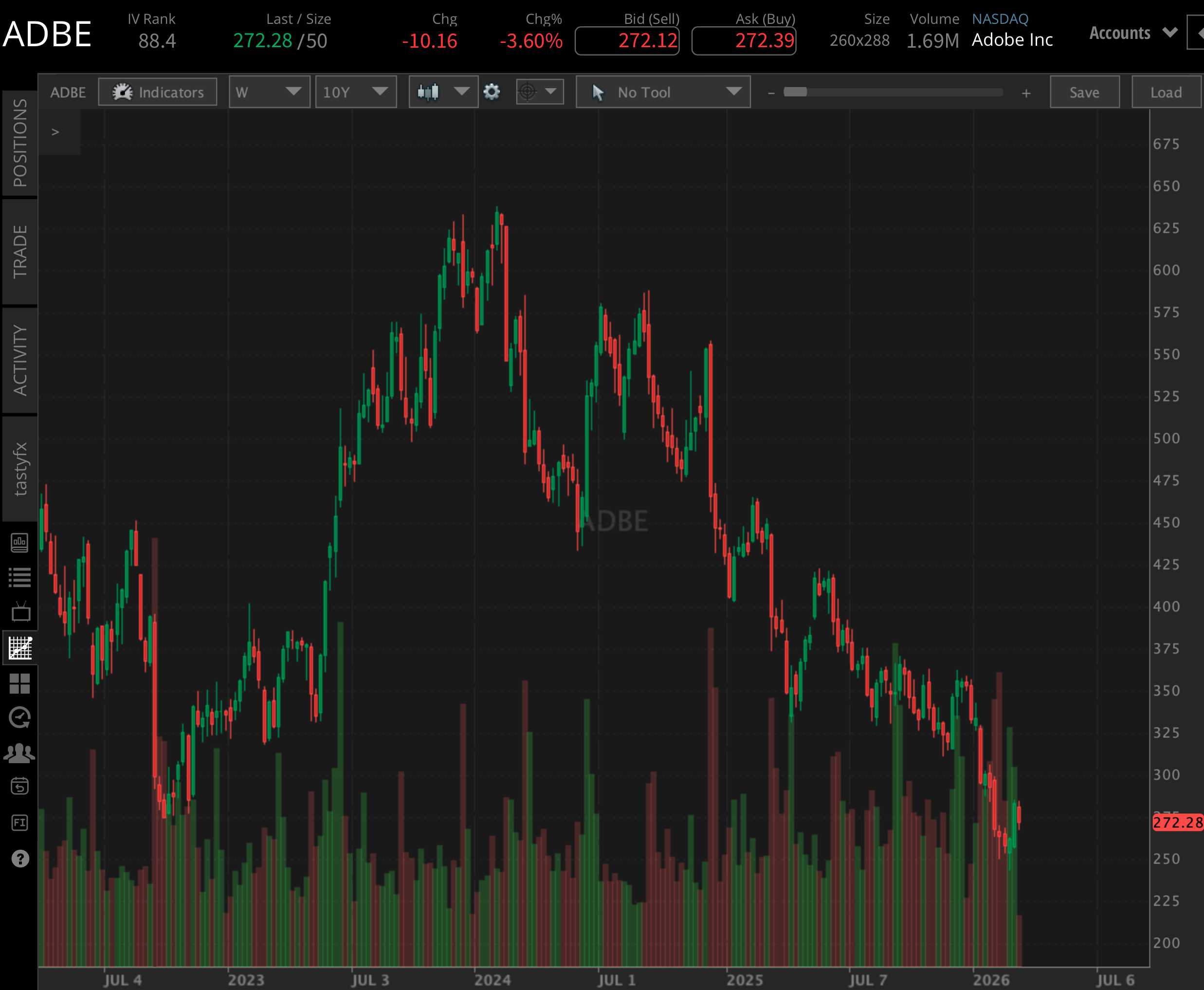Open the followed traders panel
The width and height of the screenshot is (1204, 990).
[x=21, y=752]
